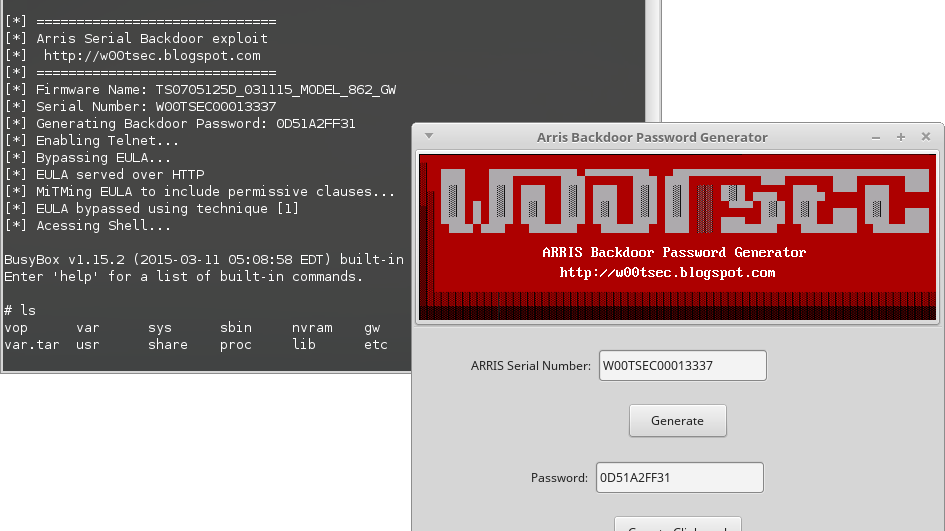Click 'proc' directory in terminal listing
945x531 pixels.
pos(236,345)
